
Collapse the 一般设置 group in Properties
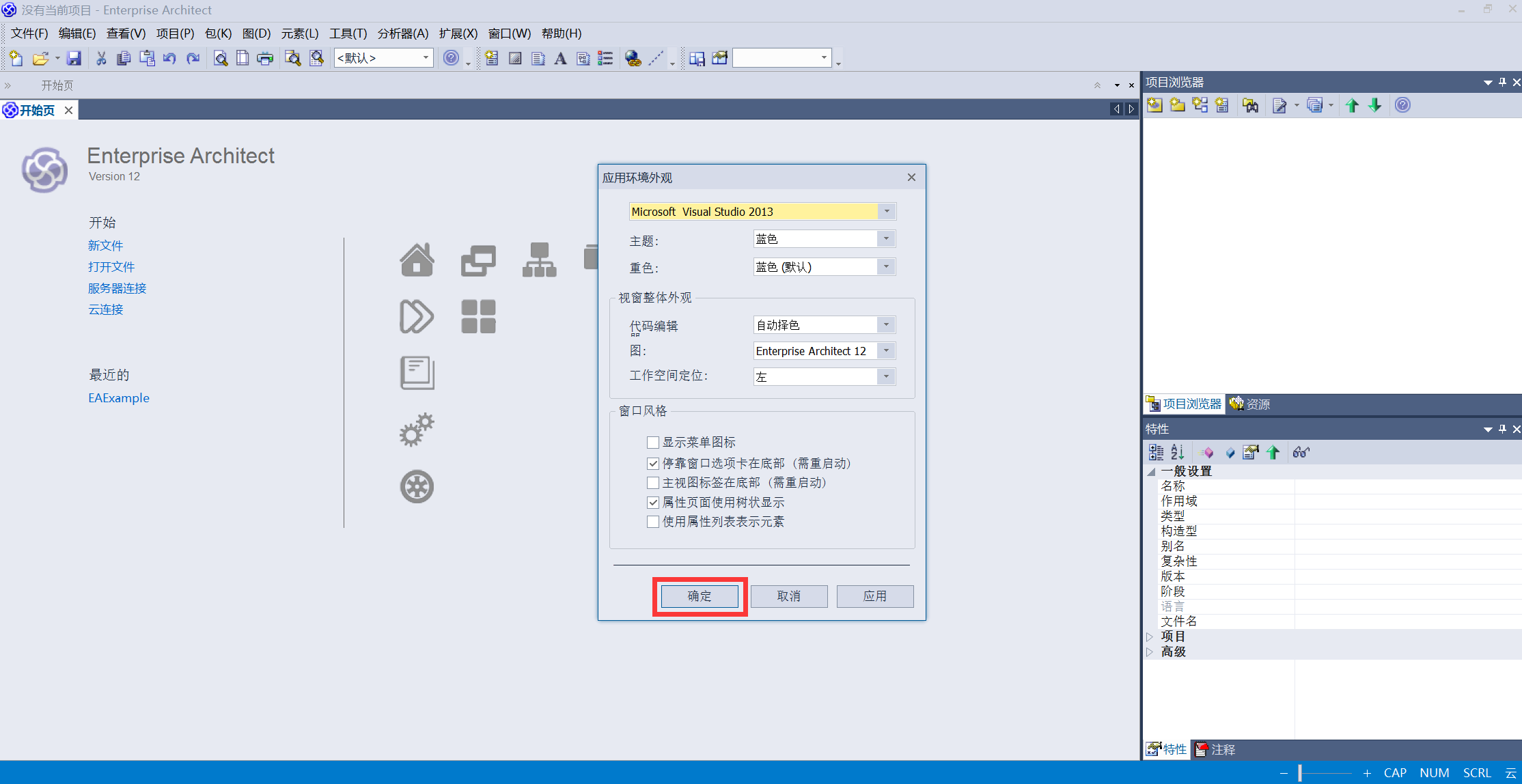(1151, 471)
